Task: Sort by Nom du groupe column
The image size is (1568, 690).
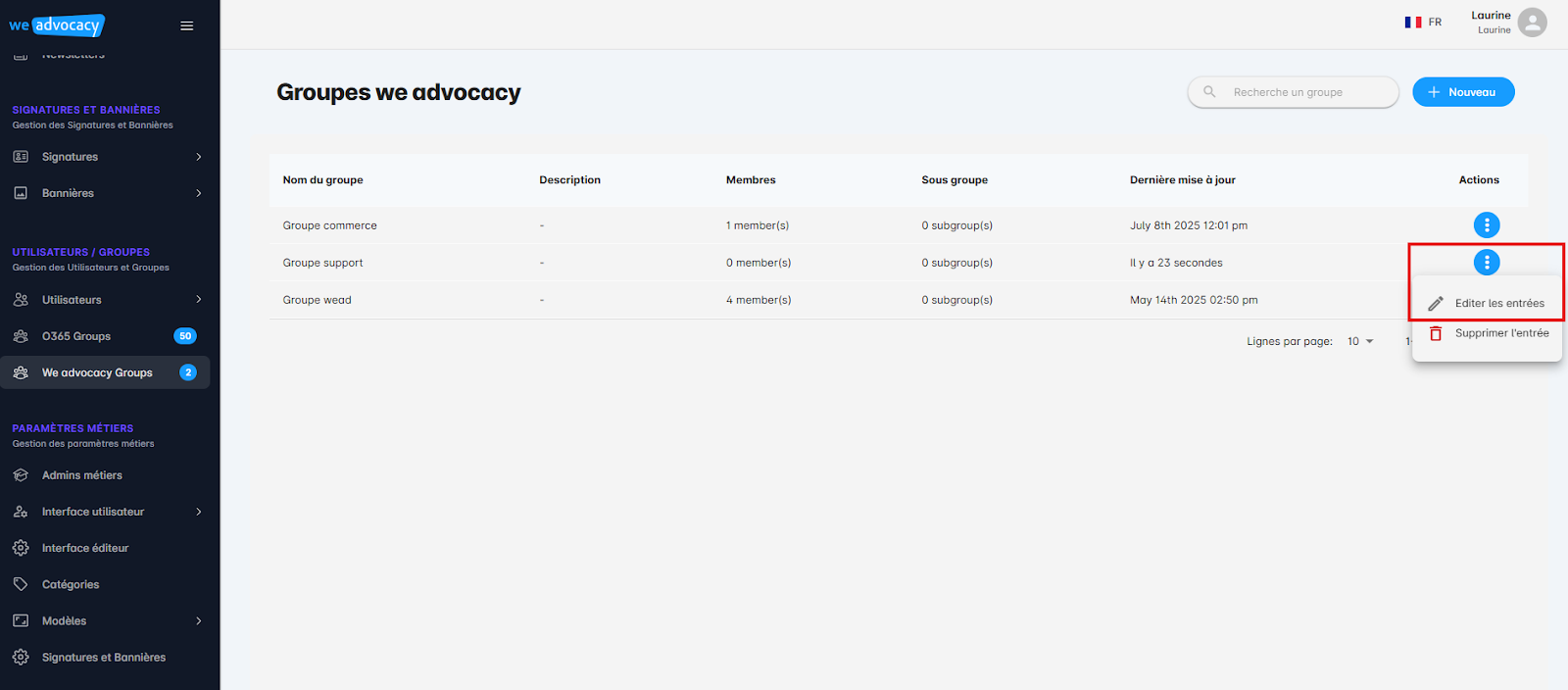Action: [x=322, y=180]
